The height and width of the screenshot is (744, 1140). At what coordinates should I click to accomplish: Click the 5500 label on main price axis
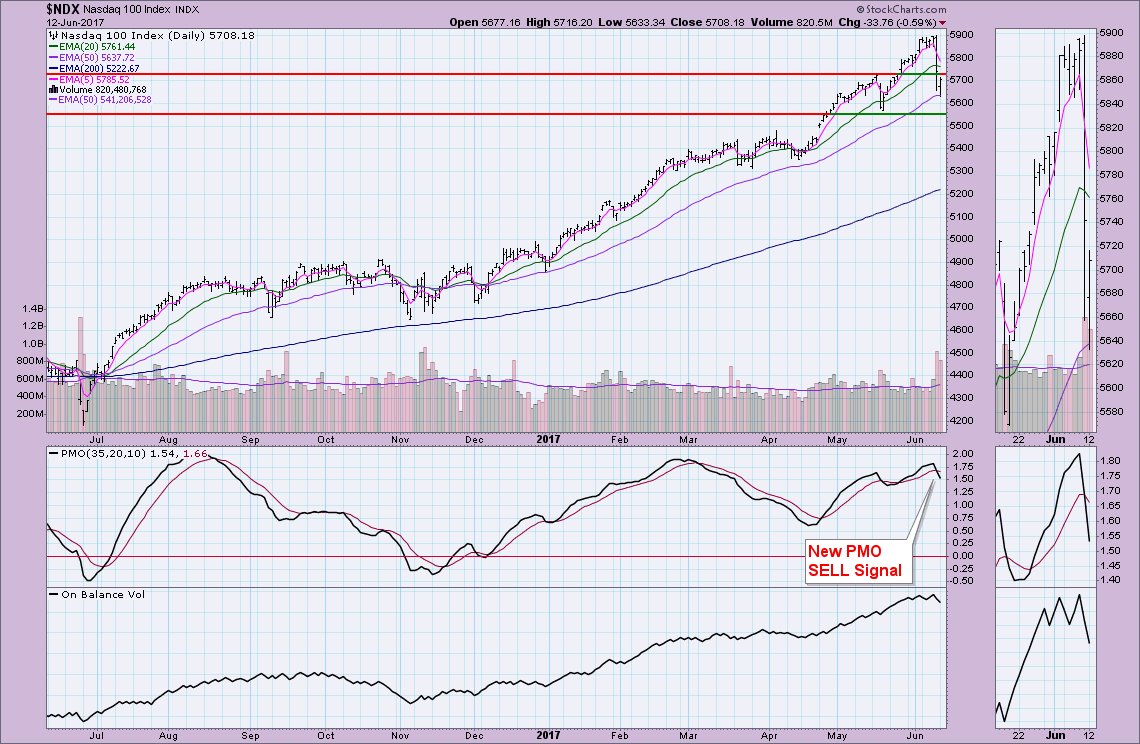tap(960, 125)
